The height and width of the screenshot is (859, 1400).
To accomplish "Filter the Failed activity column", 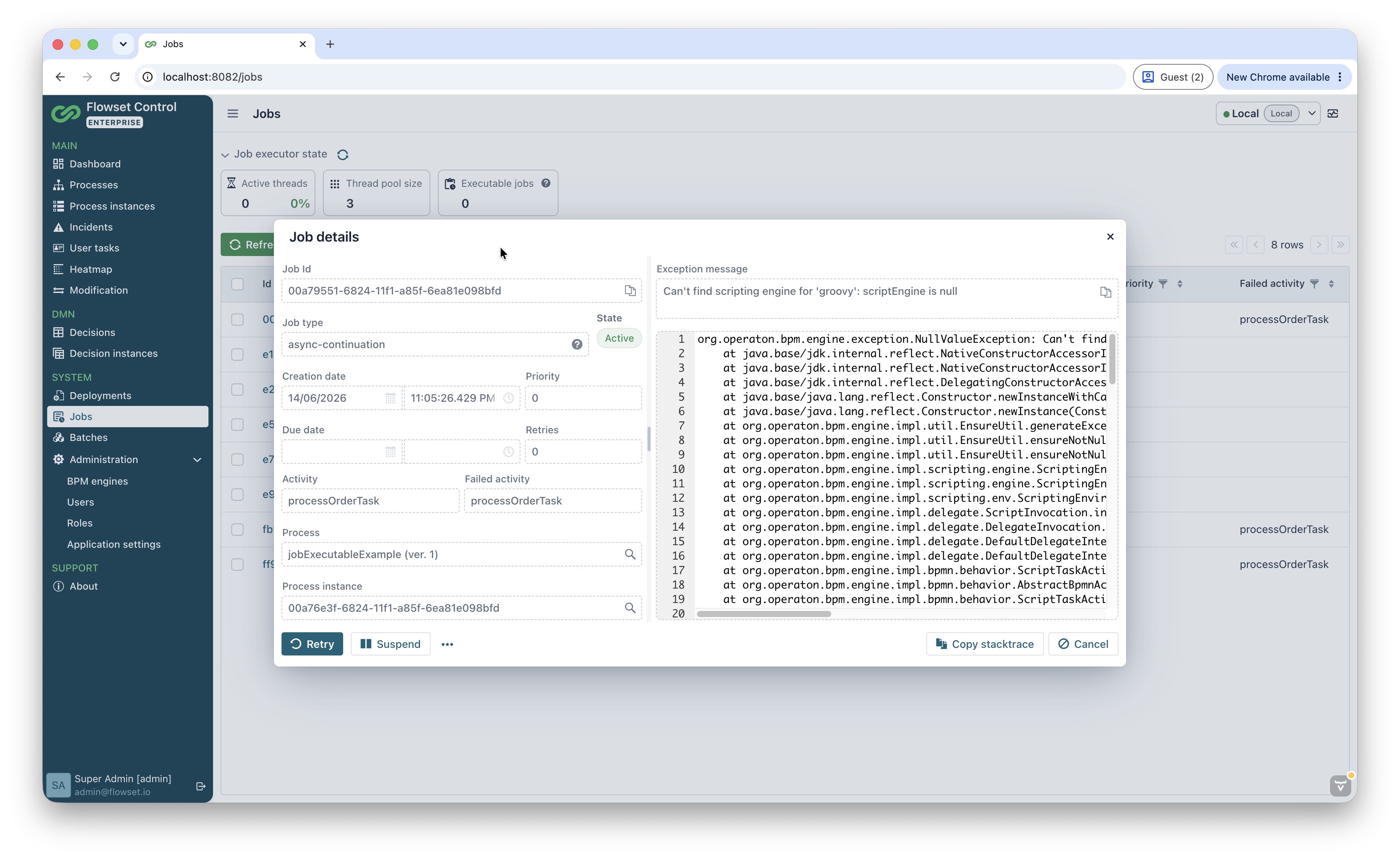I will [x=1314, y=283].
